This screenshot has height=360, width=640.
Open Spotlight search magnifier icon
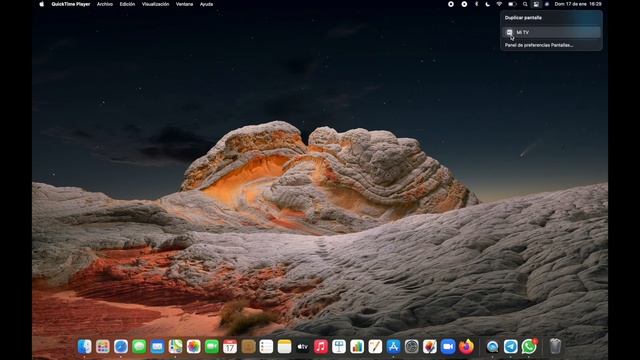525,4
